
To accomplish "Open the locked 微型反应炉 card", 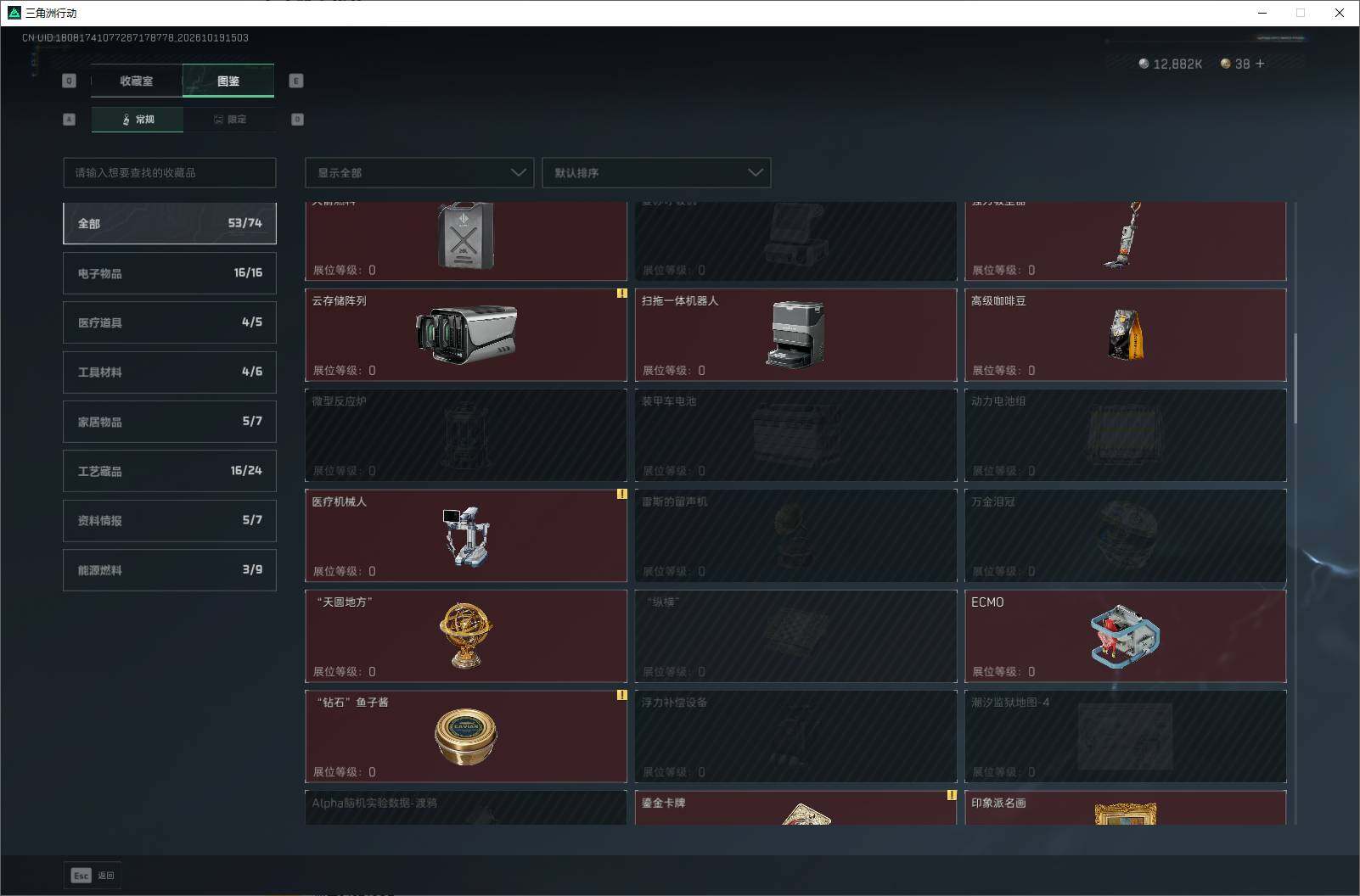I will pos(466,435).
